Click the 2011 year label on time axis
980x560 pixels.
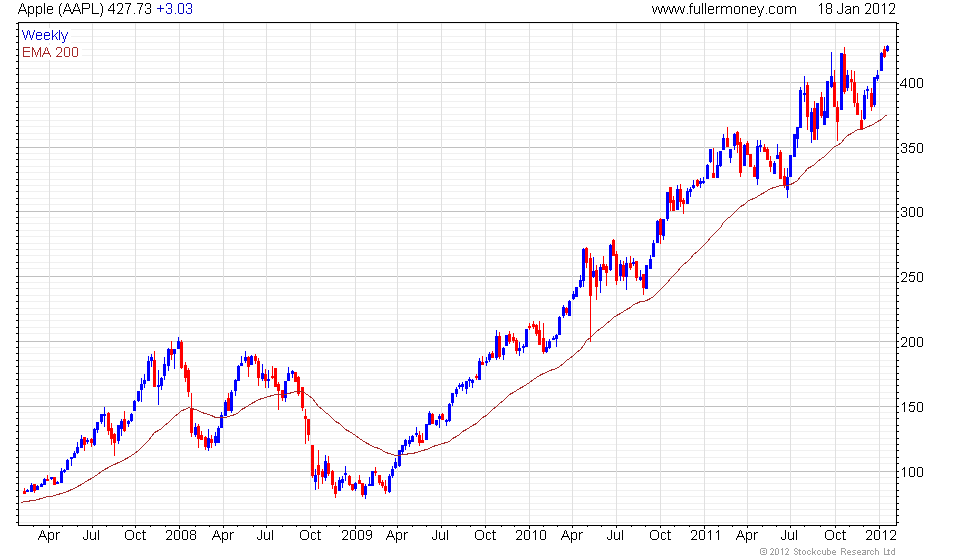tap(706, 536)
